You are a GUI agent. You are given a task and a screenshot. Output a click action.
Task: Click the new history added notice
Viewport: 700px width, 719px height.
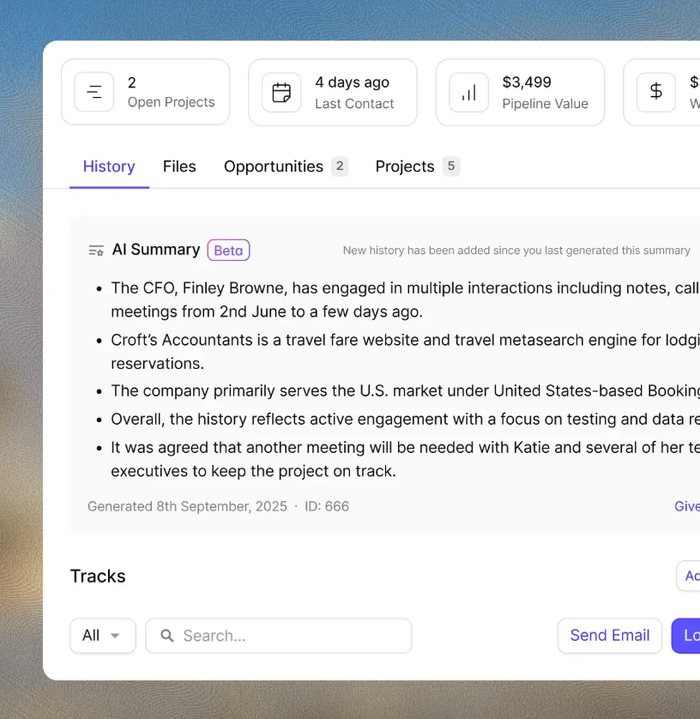[516, 250]
